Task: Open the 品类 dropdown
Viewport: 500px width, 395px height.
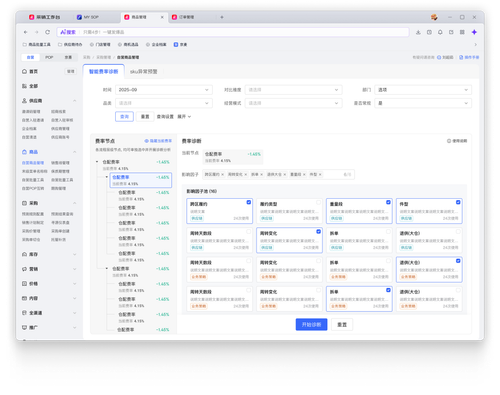Action: (x=164, y=103)
